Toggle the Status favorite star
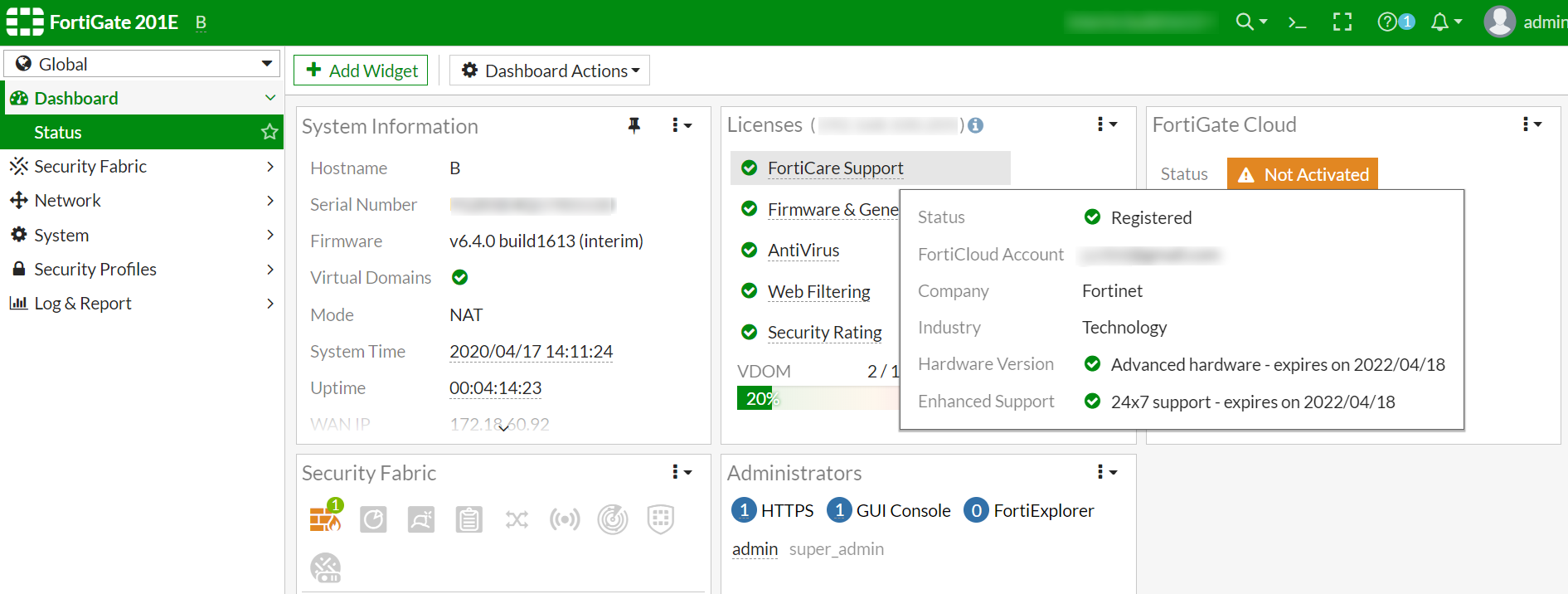Viewport: 1568px width, 594px height. pos(269,132)
